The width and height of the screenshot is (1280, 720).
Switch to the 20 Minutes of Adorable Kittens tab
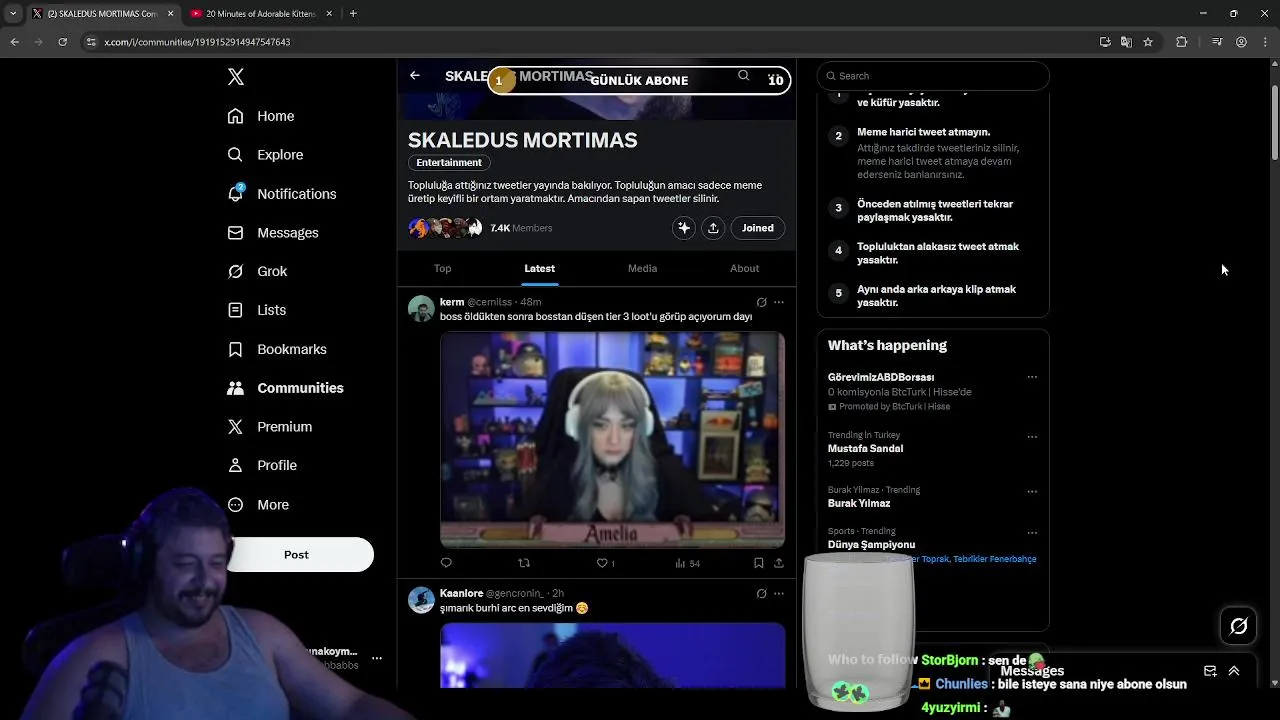262,14
